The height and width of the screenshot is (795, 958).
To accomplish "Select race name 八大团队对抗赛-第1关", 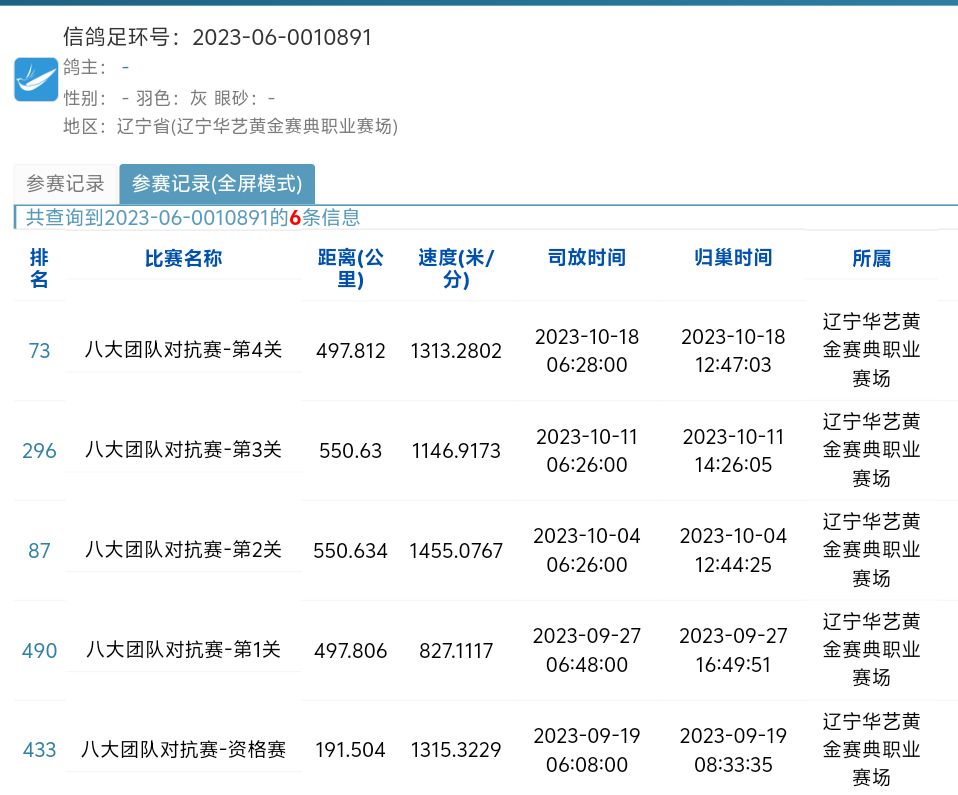I will (x=183, y=649).
